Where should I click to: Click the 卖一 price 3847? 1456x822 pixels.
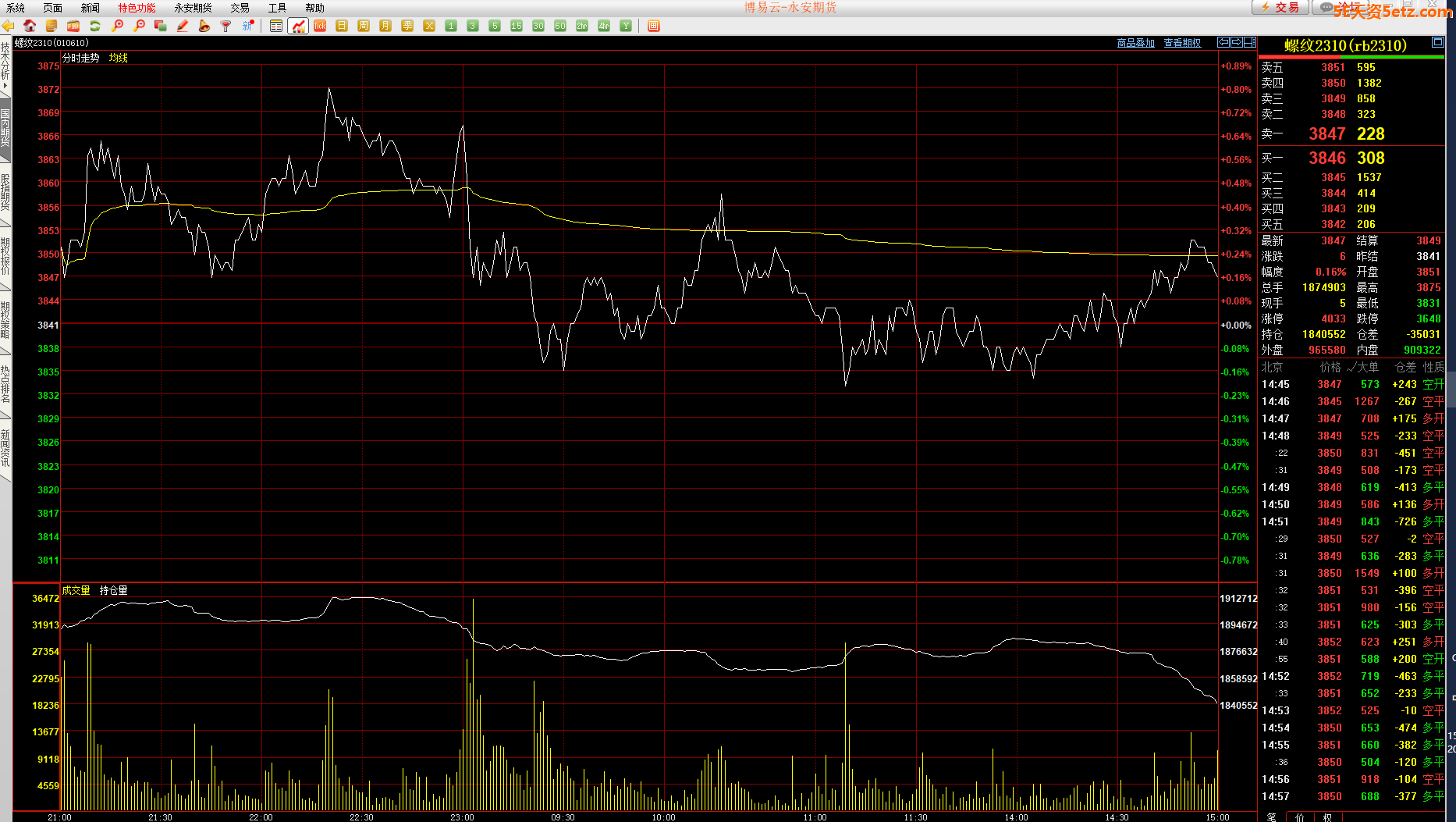pyautogui.click(x=1327, y=134)
